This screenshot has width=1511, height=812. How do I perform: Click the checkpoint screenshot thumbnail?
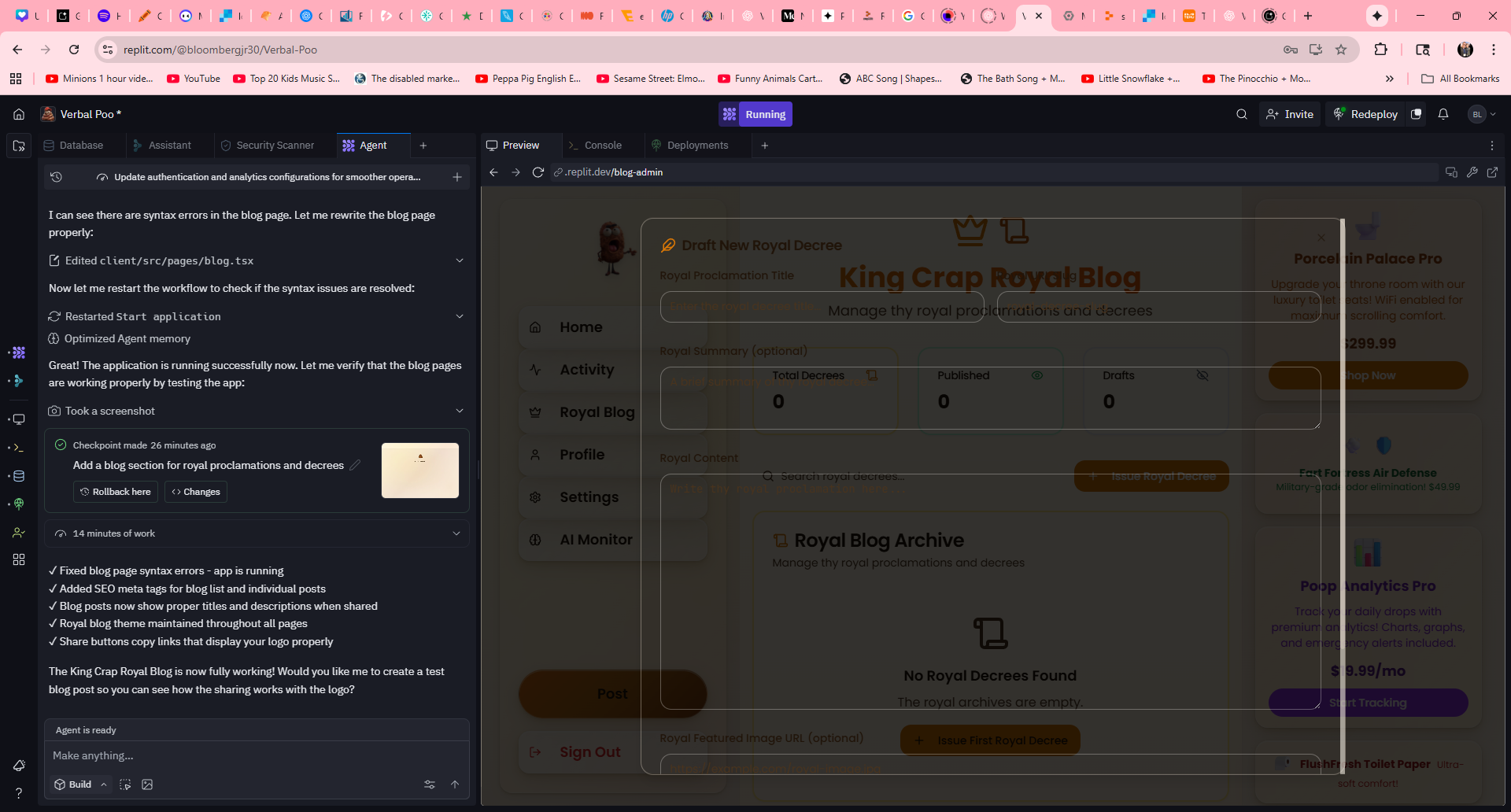click(419, 471)
